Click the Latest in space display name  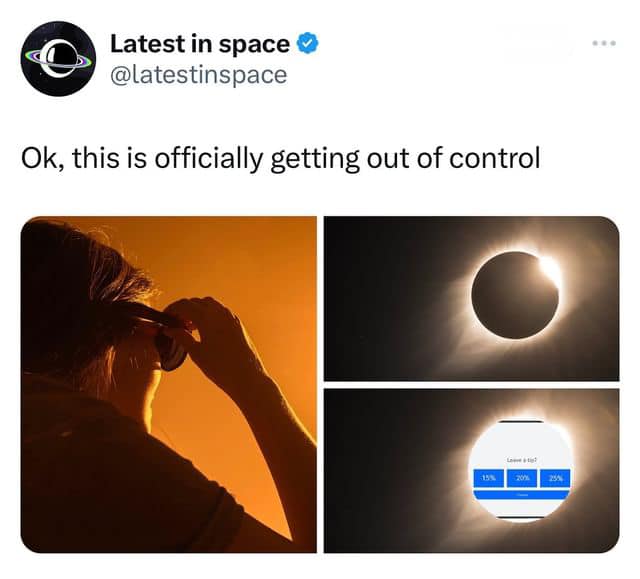(x=200, y=44)
